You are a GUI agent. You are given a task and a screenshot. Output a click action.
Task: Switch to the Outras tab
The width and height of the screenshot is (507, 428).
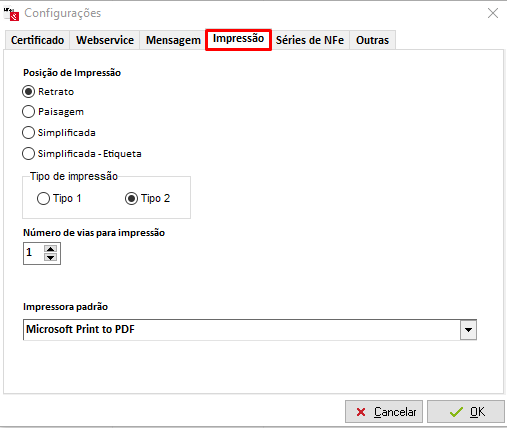[372, 40]
